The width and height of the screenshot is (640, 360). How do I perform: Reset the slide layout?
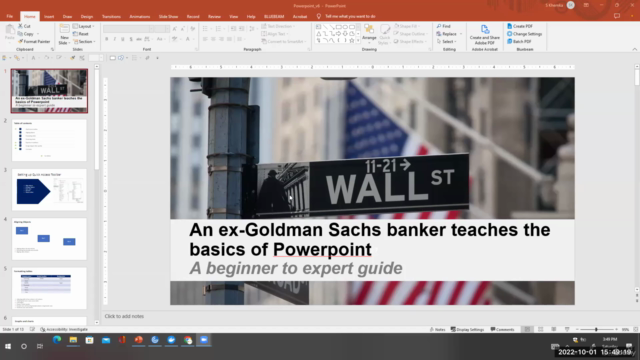[x=80, y=34]
